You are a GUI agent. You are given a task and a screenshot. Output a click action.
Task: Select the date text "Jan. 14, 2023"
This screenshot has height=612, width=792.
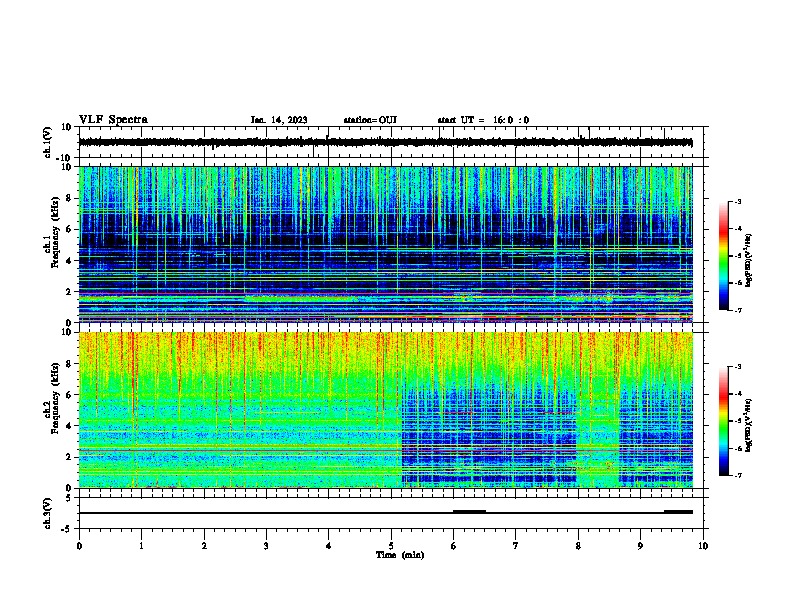click(279, 120)
